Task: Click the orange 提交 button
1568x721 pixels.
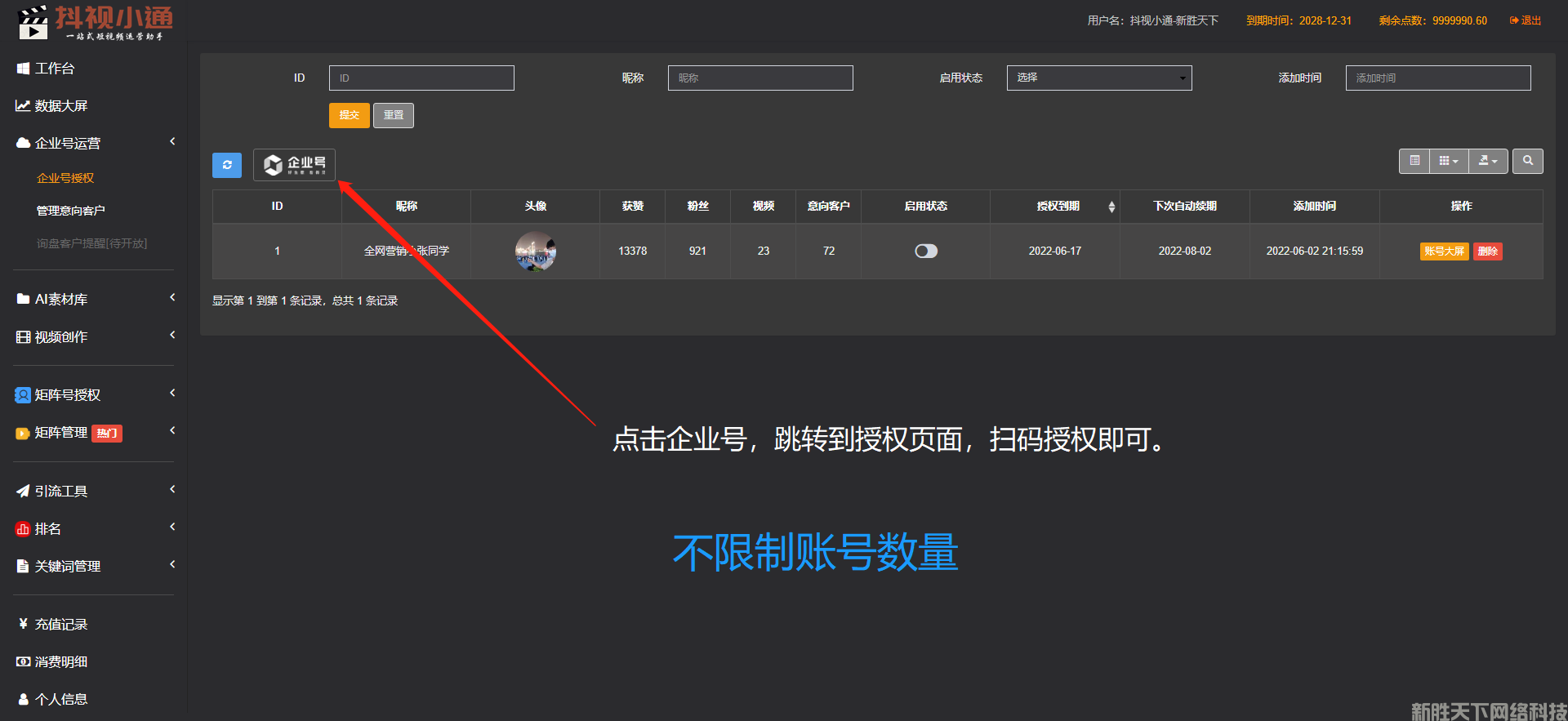Action: pyautogui.click(x=349, y=115)
